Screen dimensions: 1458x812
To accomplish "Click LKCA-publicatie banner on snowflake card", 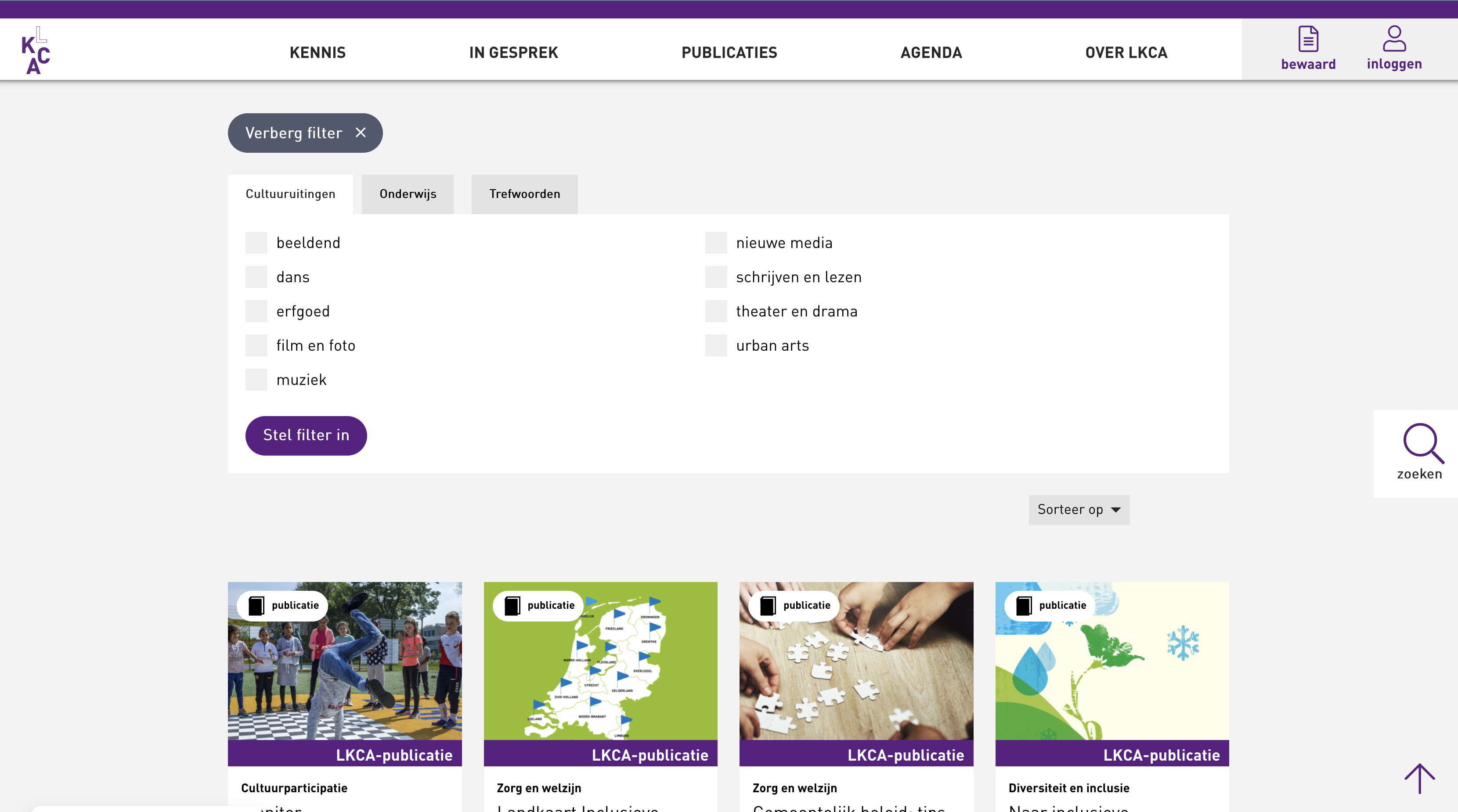I will point(1112,753).
